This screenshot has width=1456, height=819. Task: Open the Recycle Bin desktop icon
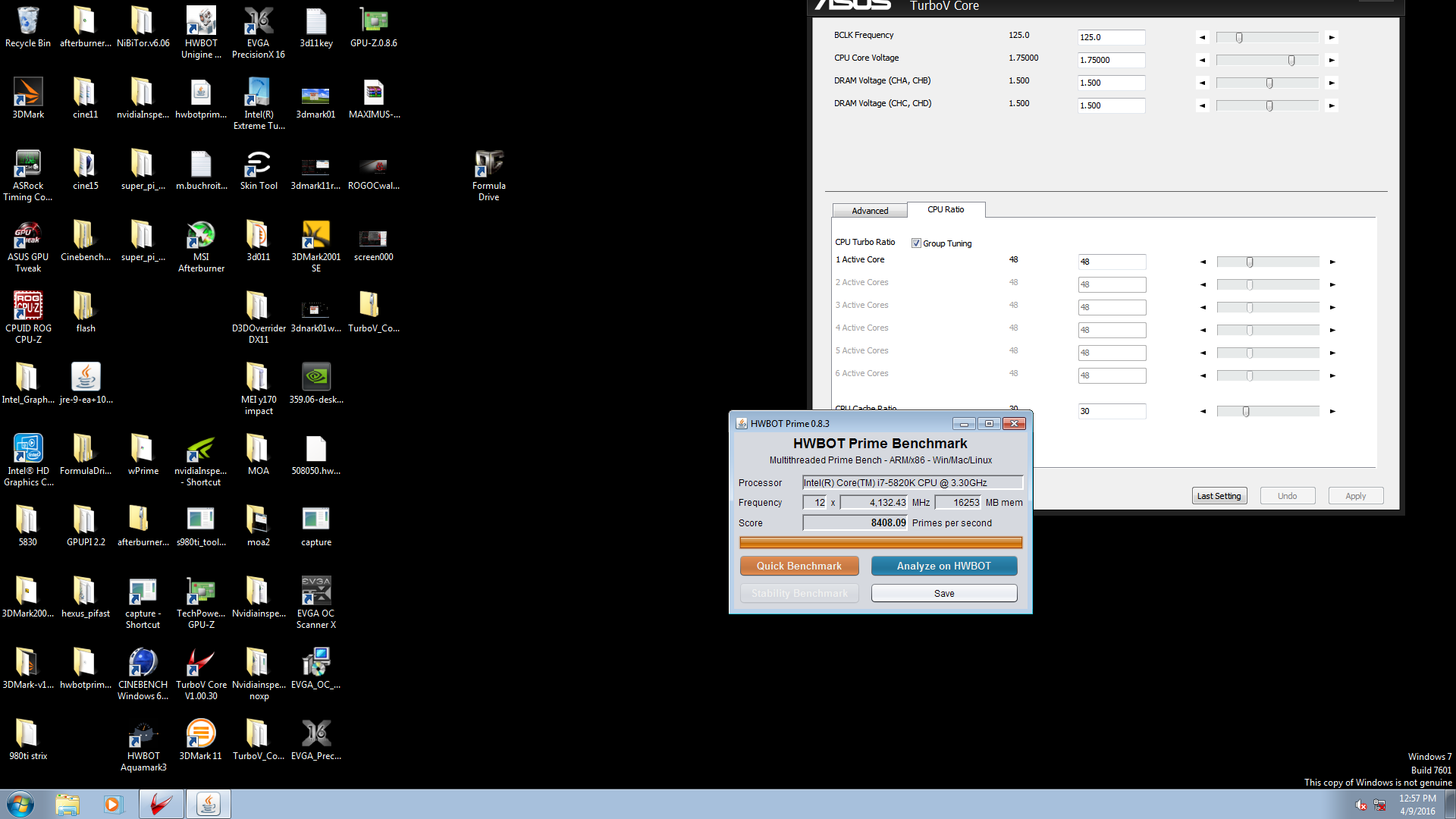(28, 27)
